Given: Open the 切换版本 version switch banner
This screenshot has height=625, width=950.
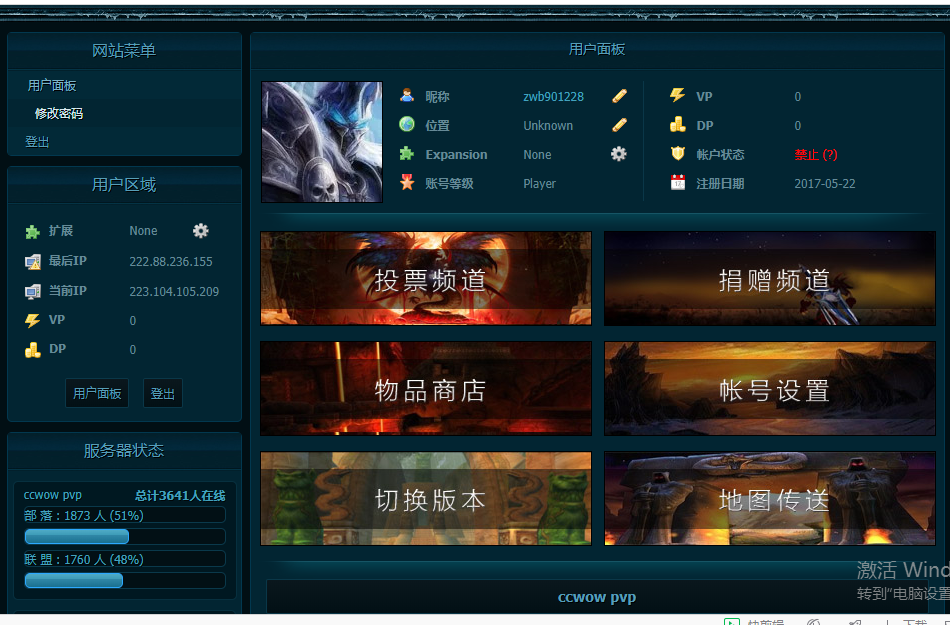Looking at the screenshot, I should click(425, 498).
